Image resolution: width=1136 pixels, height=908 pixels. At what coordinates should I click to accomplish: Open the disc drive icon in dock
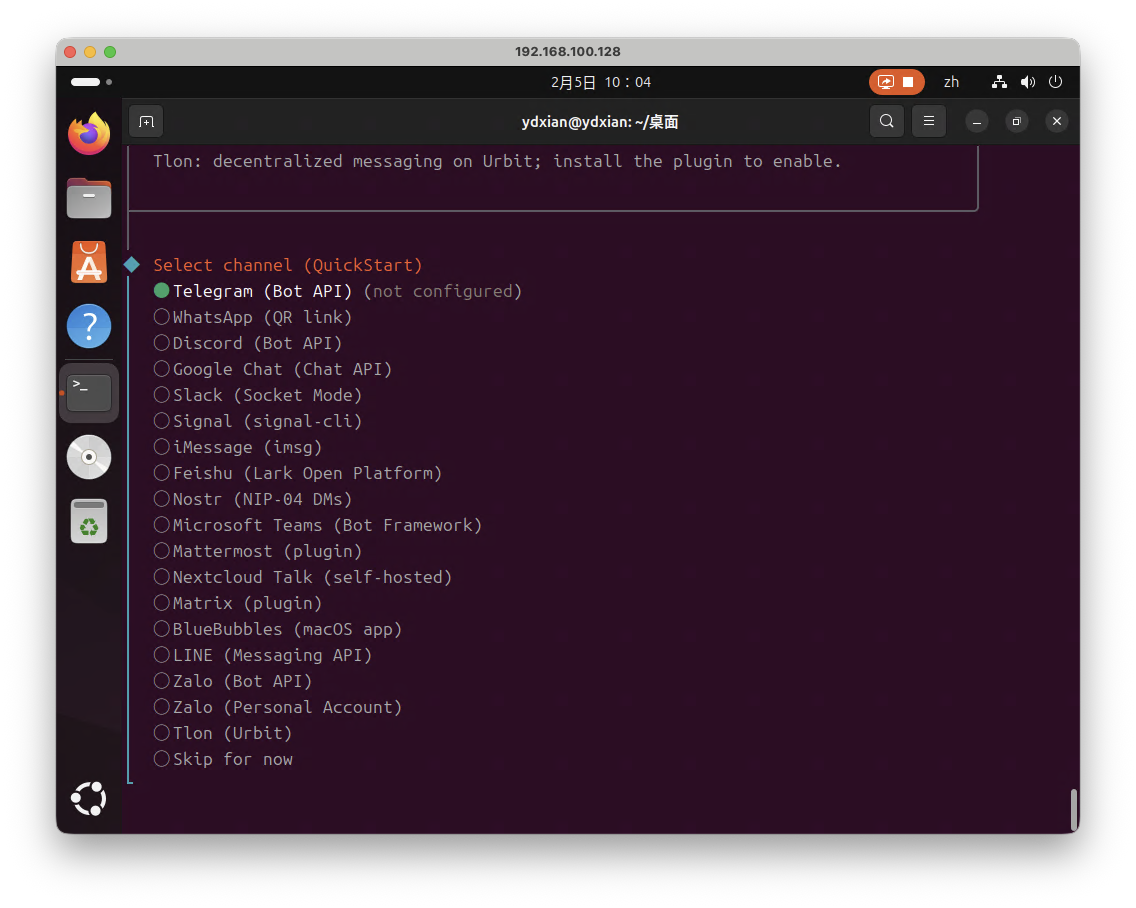tap(89, 457)
